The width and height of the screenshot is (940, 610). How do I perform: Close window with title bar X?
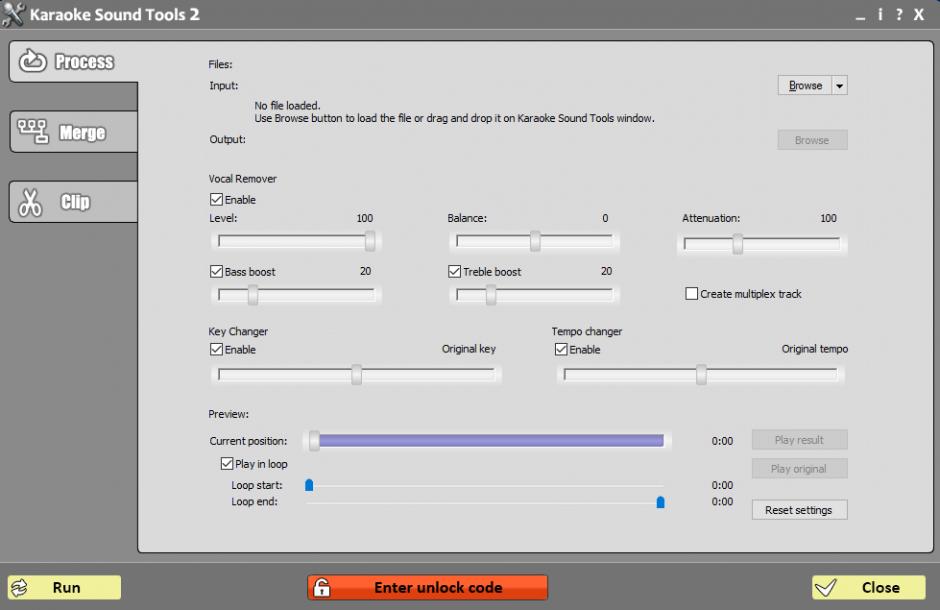(918, 14)
